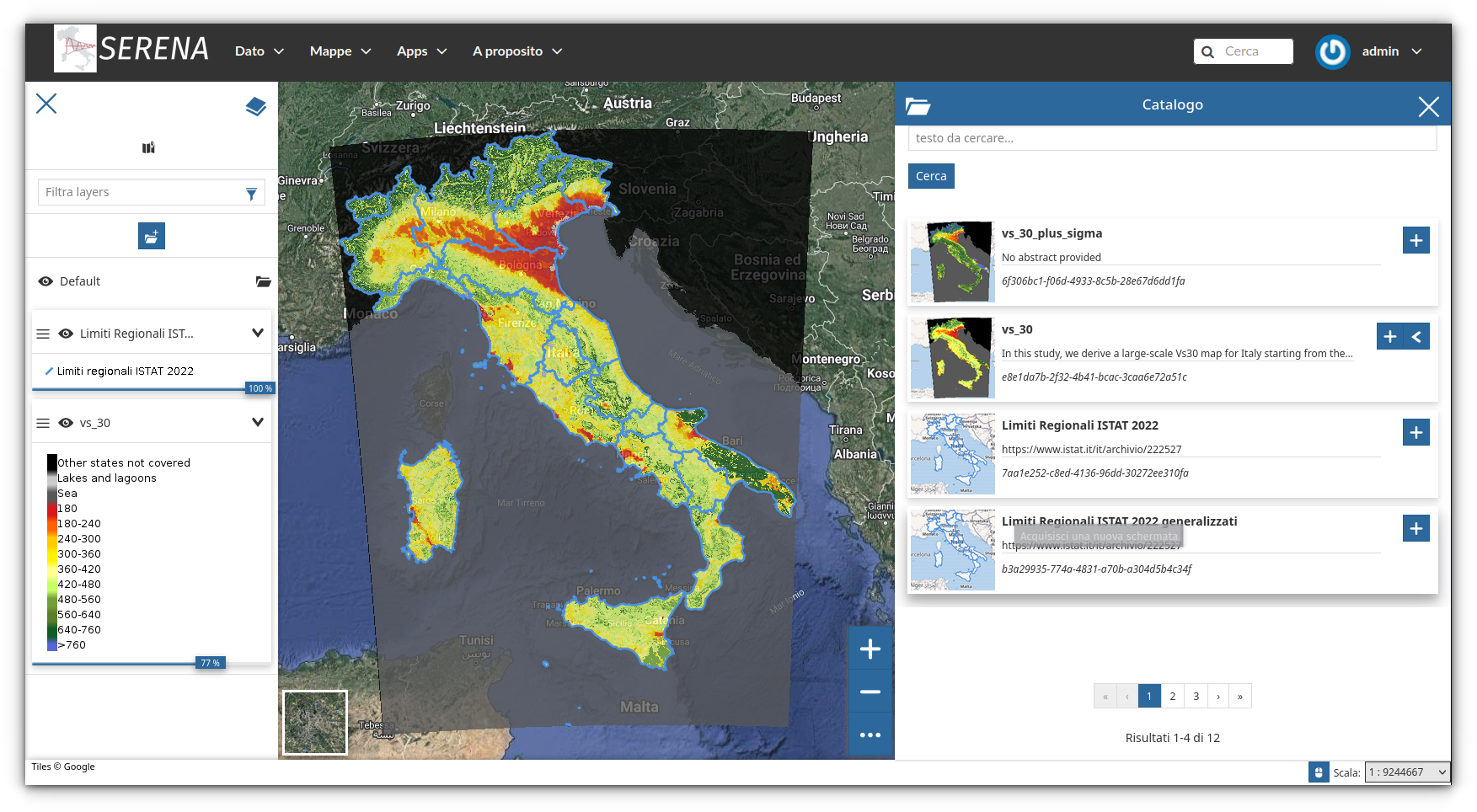1477x812 pixels.
Task: Click the Catalogo folder icon
Action: (x=918, y=105)
